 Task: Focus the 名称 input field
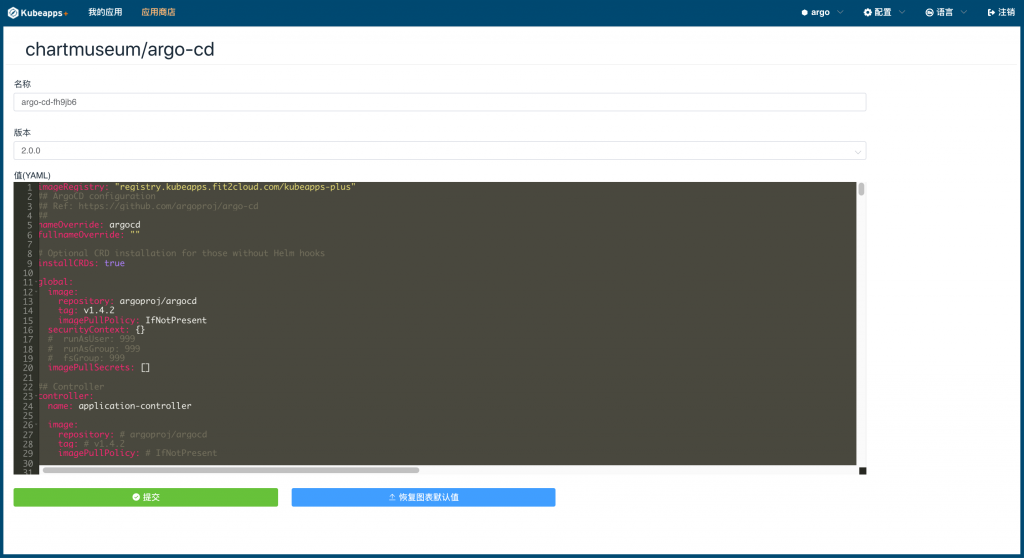point(440,102)
